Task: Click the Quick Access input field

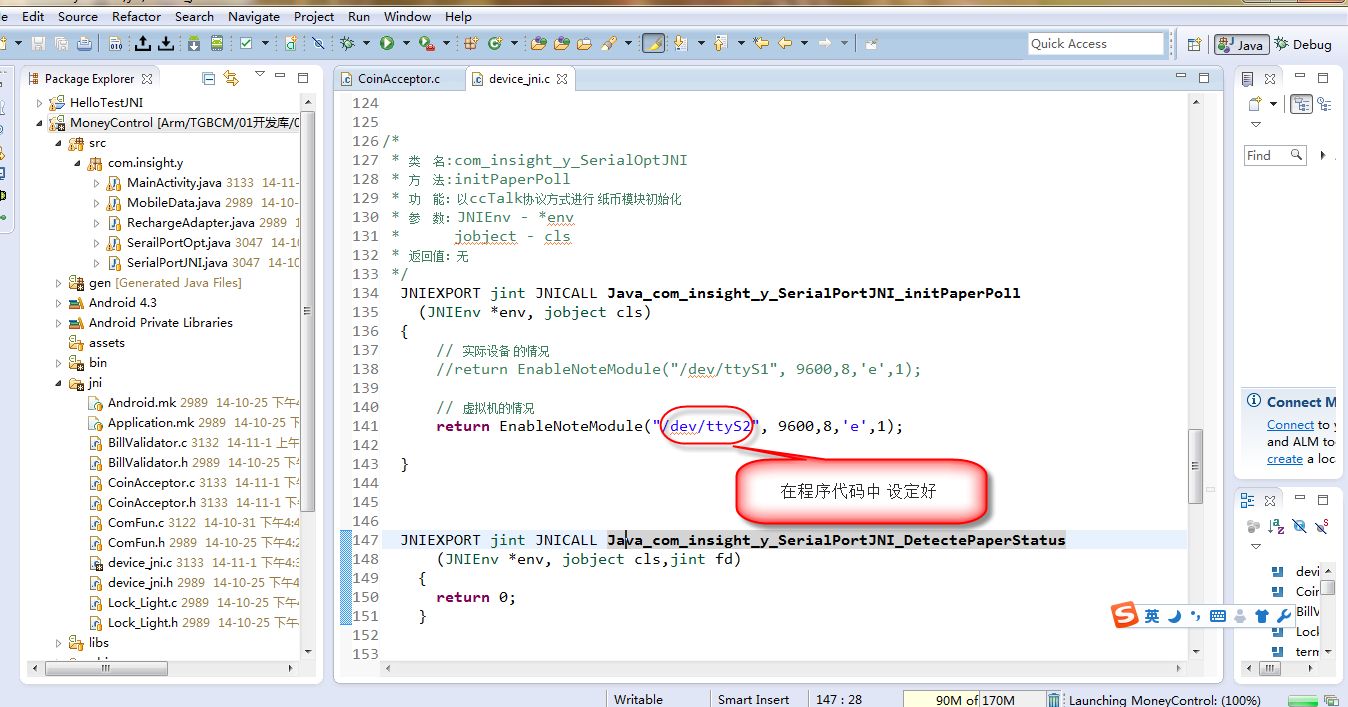Action: point(1096,43)
